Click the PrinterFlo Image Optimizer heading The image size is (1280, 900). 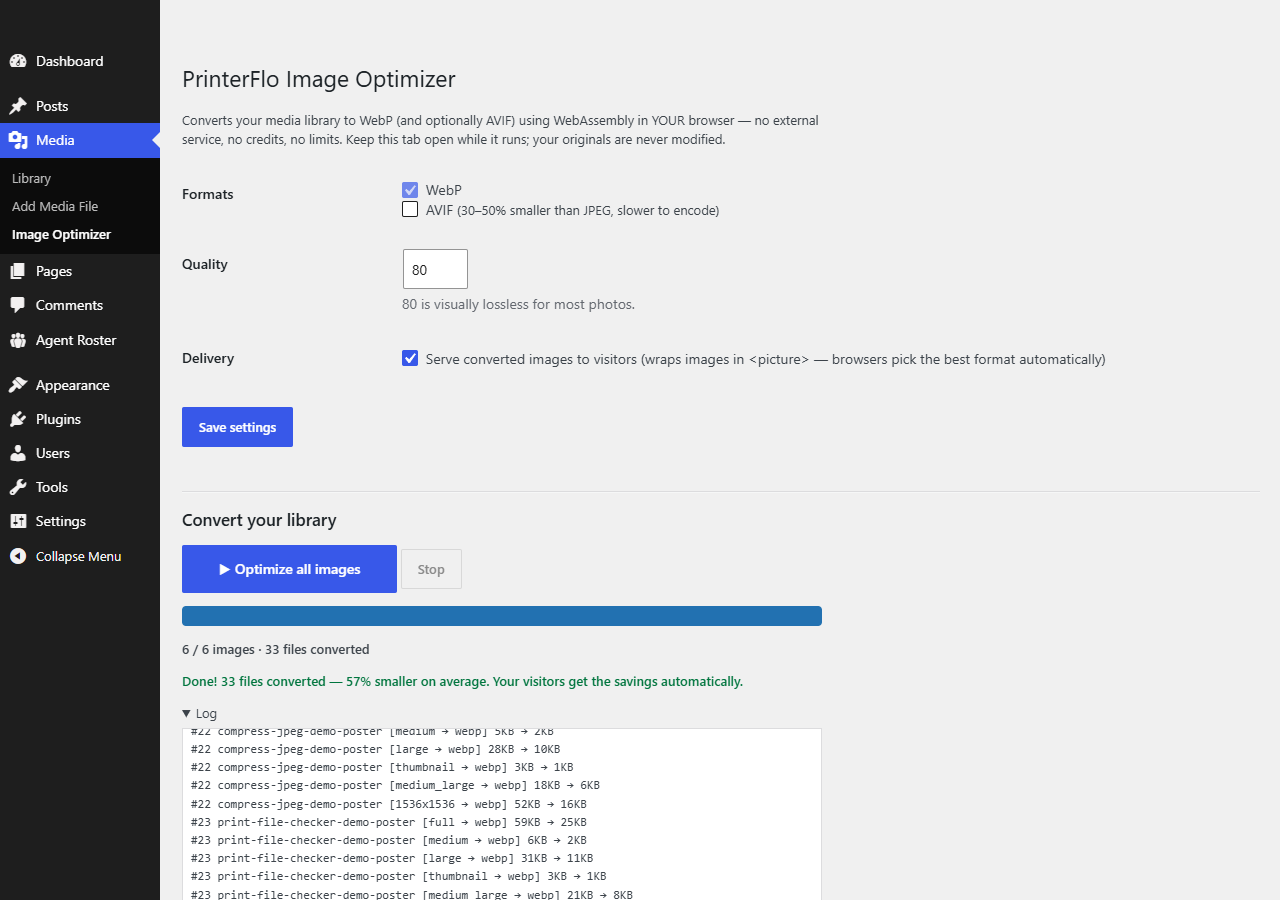tap(318, 79)
